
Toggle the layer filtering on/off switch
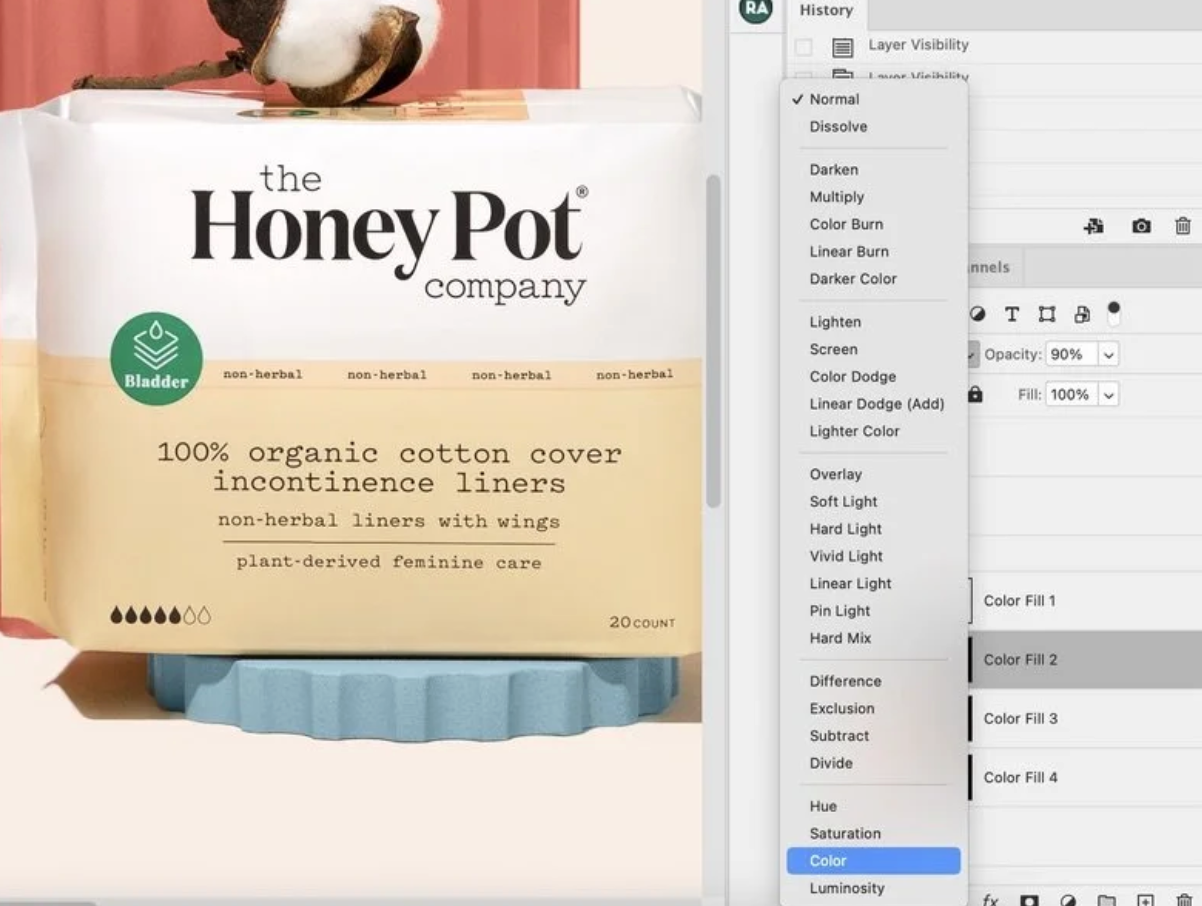1114,313
